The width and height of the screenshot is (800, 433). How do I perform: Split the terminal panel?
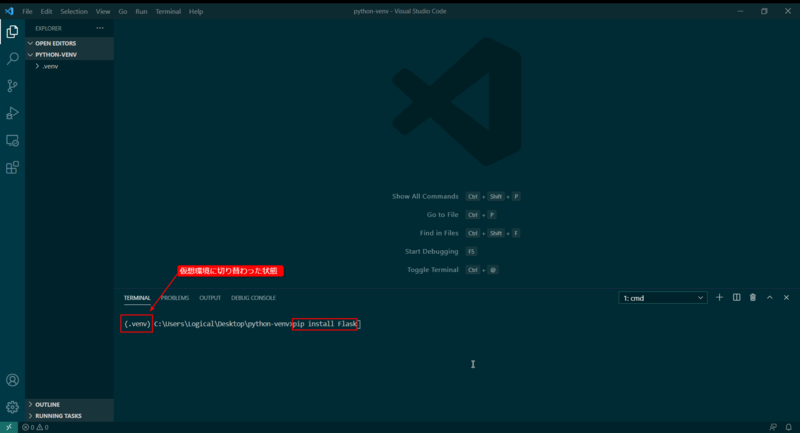[736, 297]
